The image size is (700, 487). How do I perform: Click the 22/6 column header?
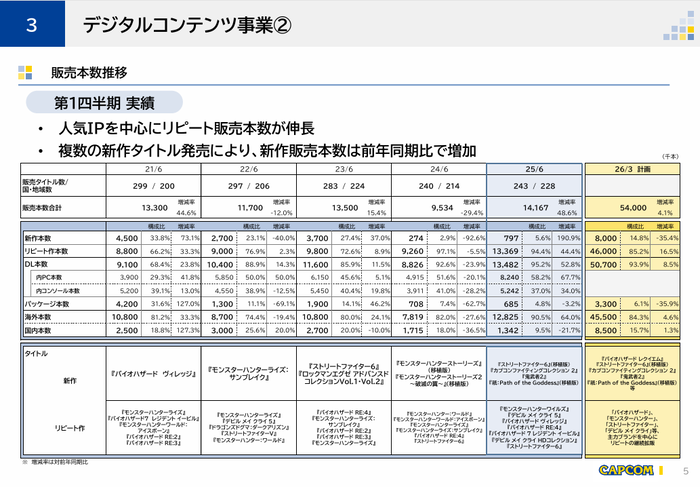(x=249, y=169)
